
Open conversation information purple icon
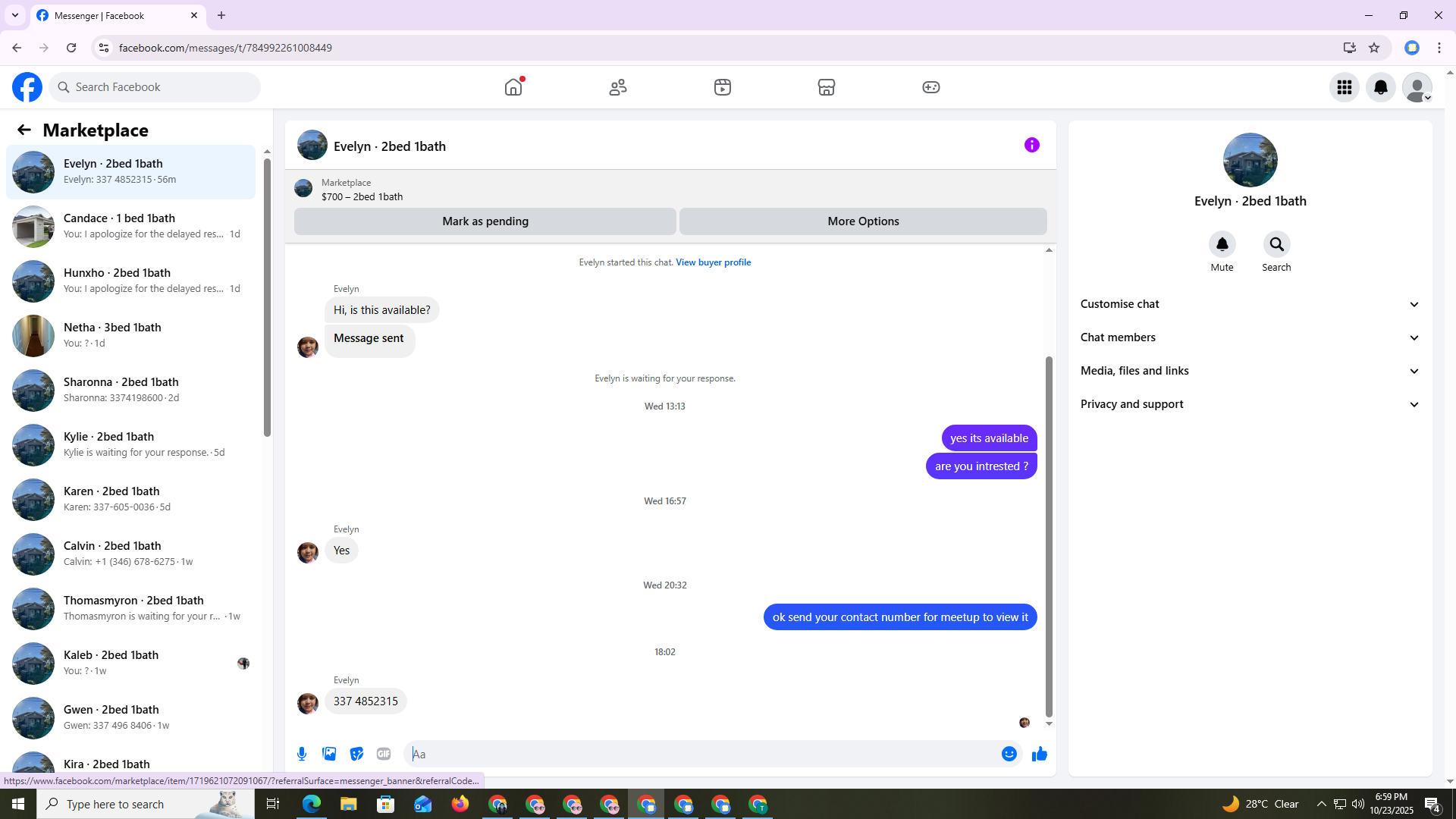[x=1031, y=145]
